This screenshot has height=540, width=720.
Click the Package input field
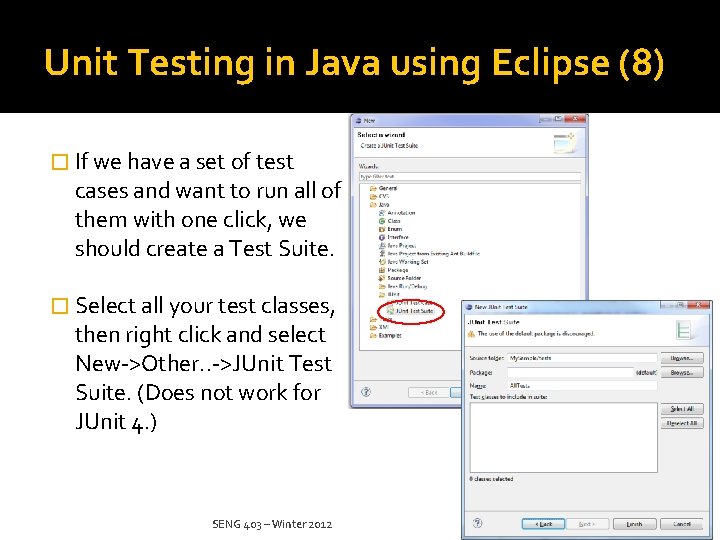pos(570,372)
